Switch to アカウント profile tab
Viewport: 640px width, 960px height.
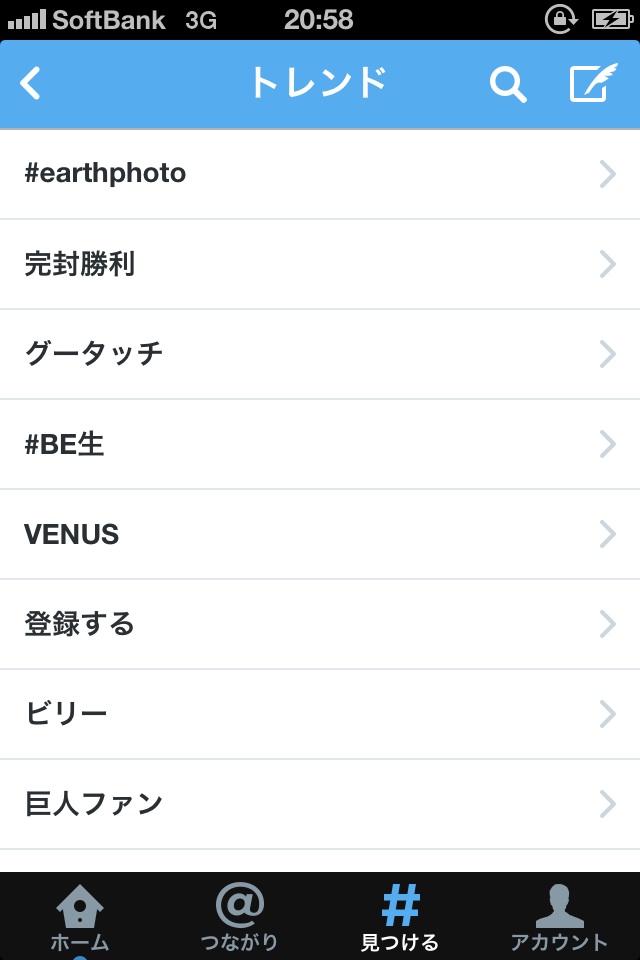click(x=559, y=917)
